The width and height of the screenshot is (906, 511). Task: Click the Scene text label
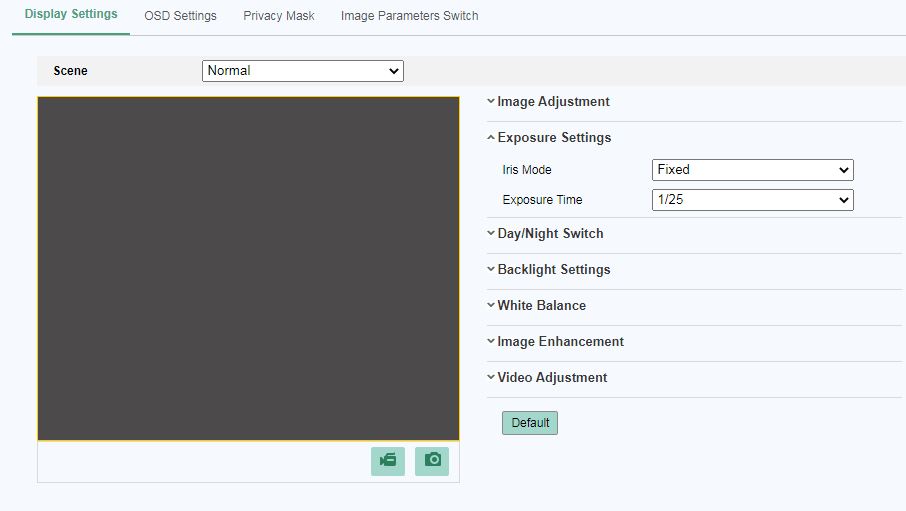click(x=70, y=71)
